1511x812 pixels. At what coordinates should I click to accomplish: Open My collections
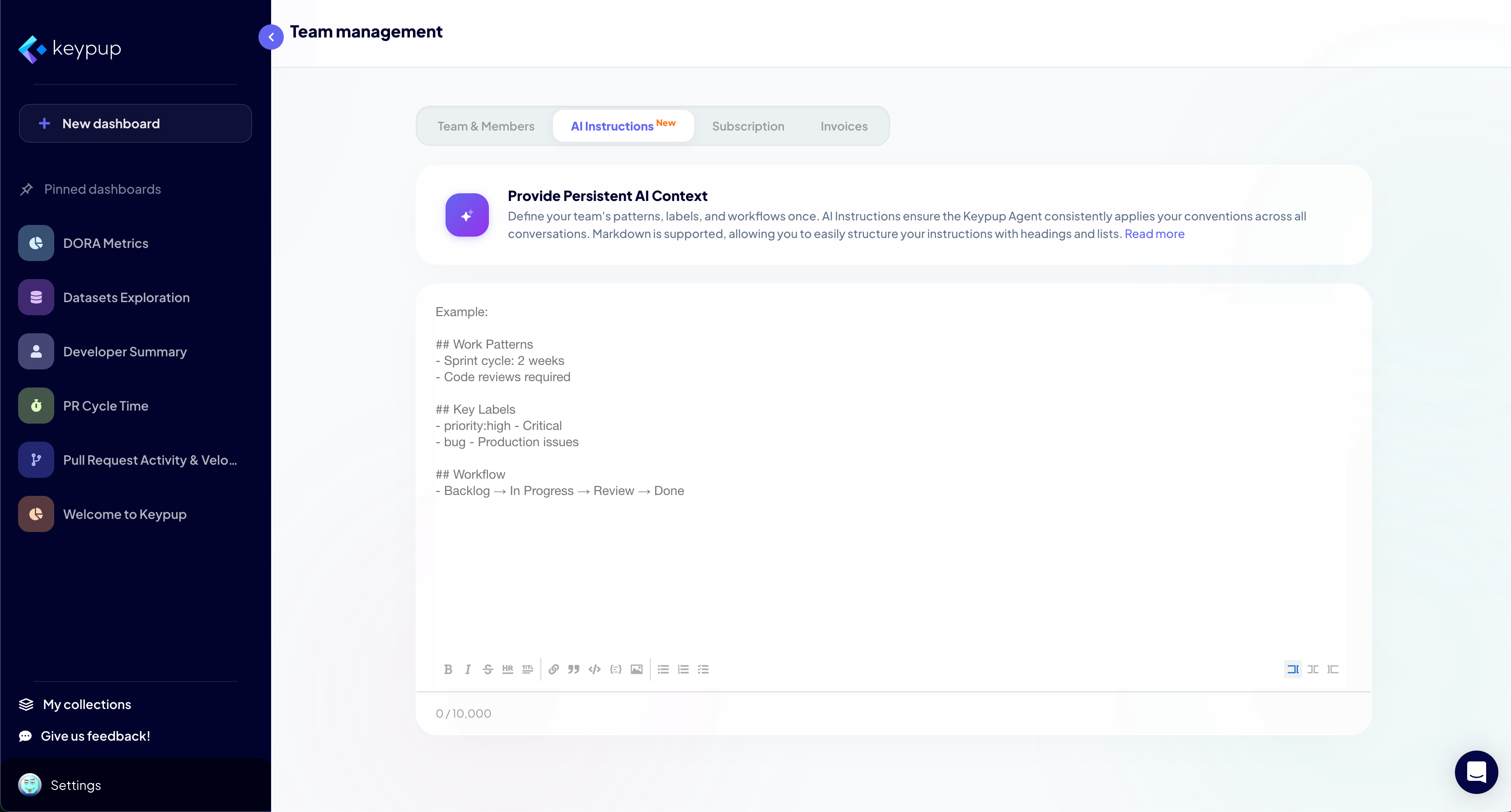75,704
